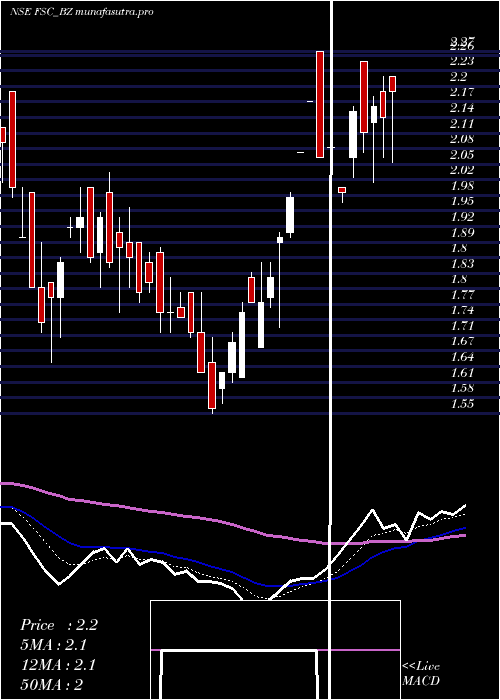The width and height of the screenshot is (500, 700).
Task: Click the '5MA : 2.1' value
Action: pyautogui.click(x=54, y=645)
